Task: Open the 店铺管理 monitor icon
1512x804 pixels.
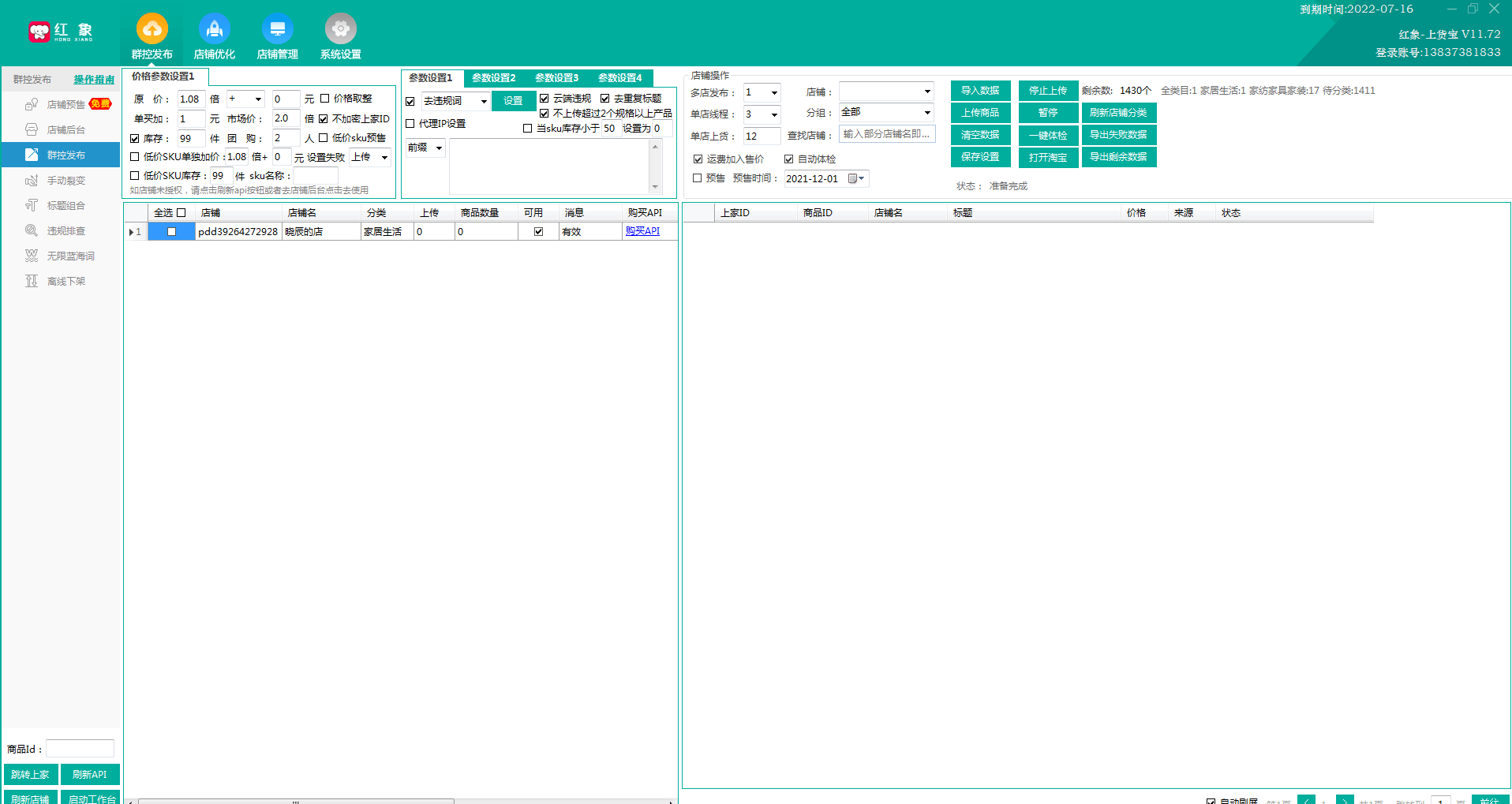Action: pyautogui.click(x=278, y=29)
